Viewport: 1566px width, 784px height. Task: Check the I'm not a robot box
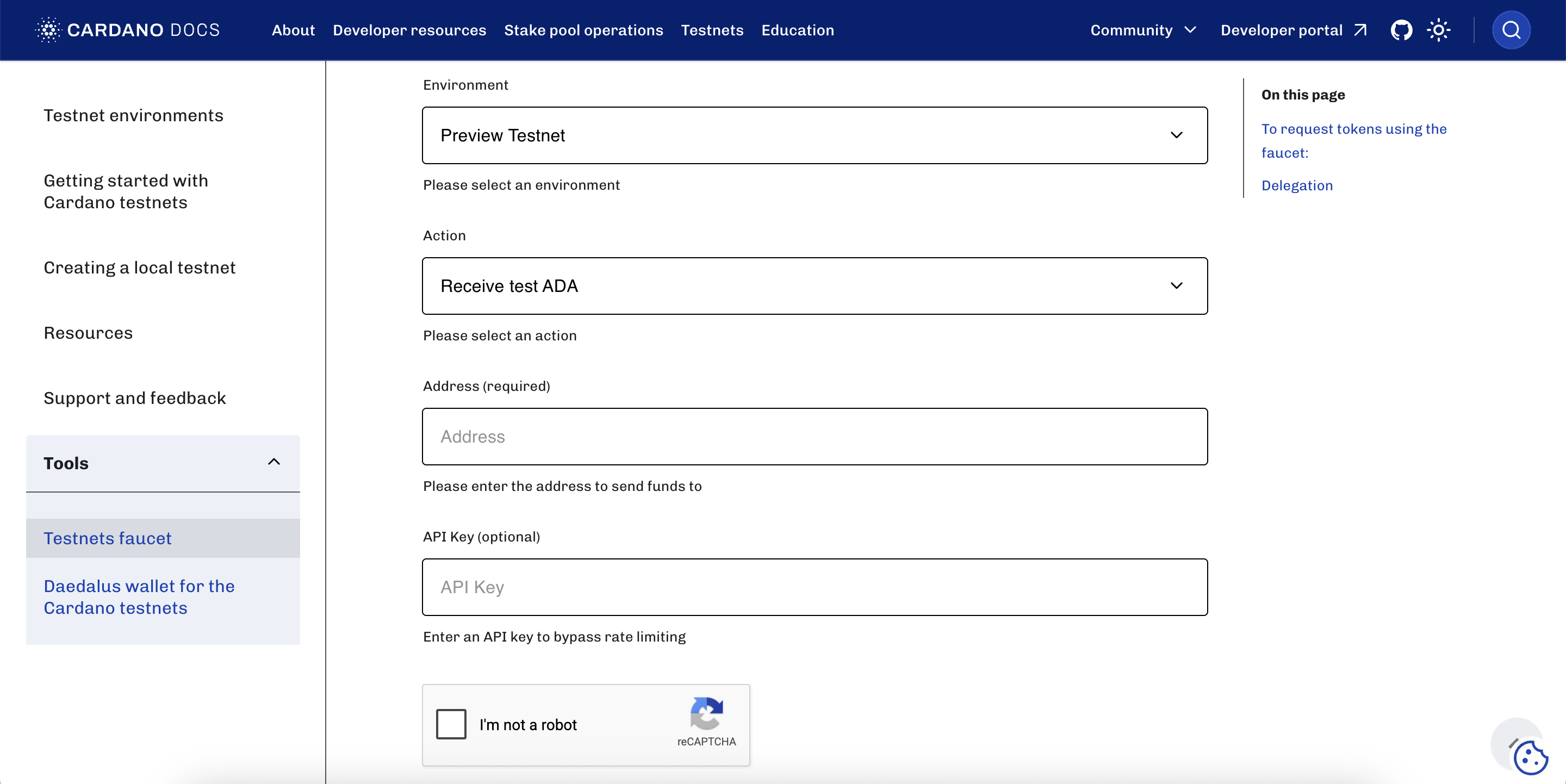click(451, 724)
